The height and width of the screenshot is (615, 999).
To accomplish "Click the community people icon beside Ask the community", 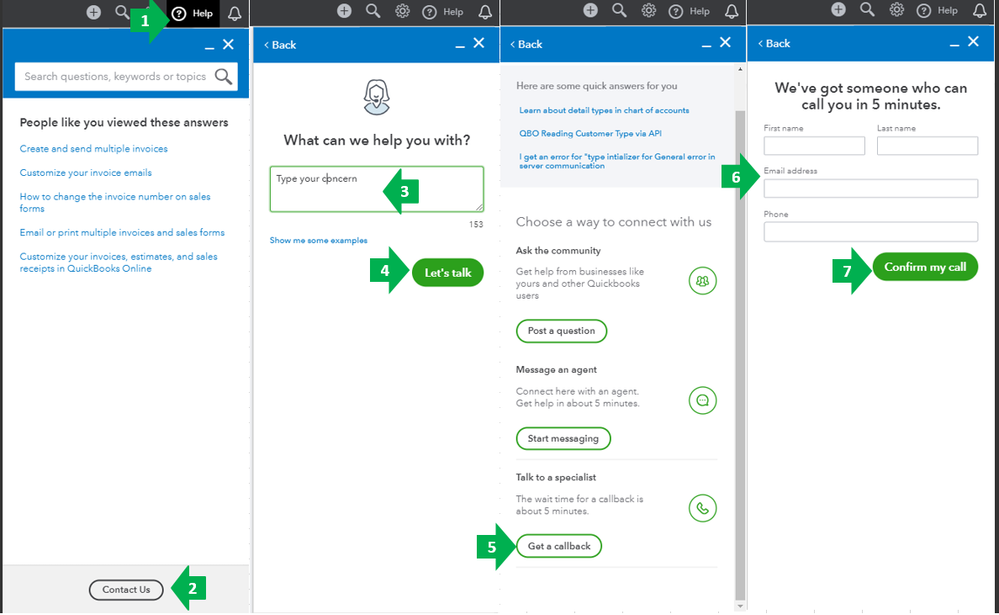I will (702, 281).
